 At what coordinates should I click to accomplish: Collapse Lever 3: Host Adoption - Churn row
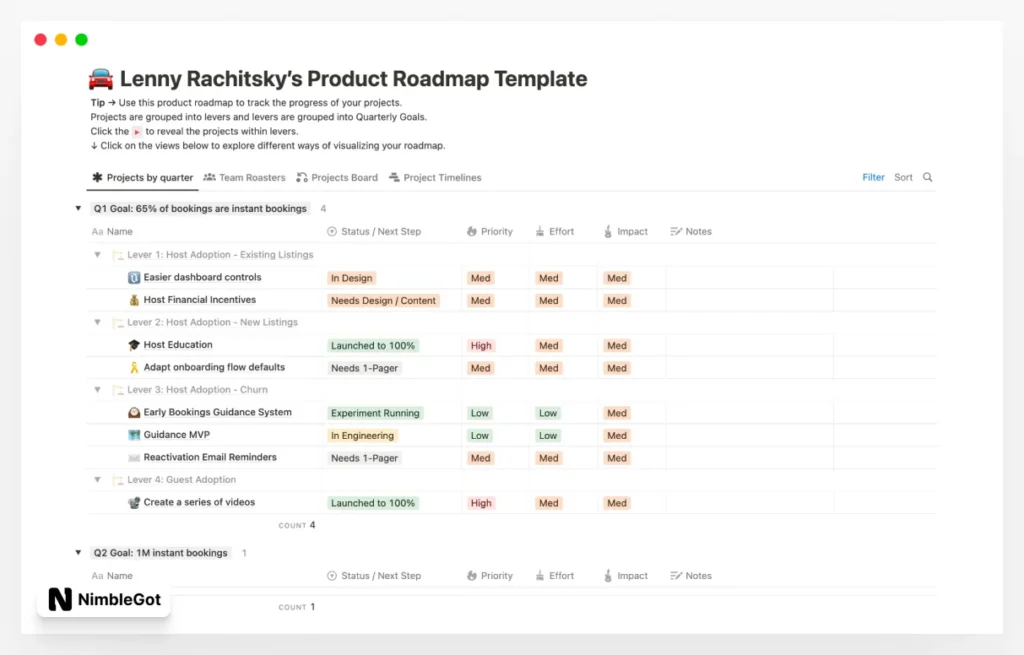coord(97,390)
